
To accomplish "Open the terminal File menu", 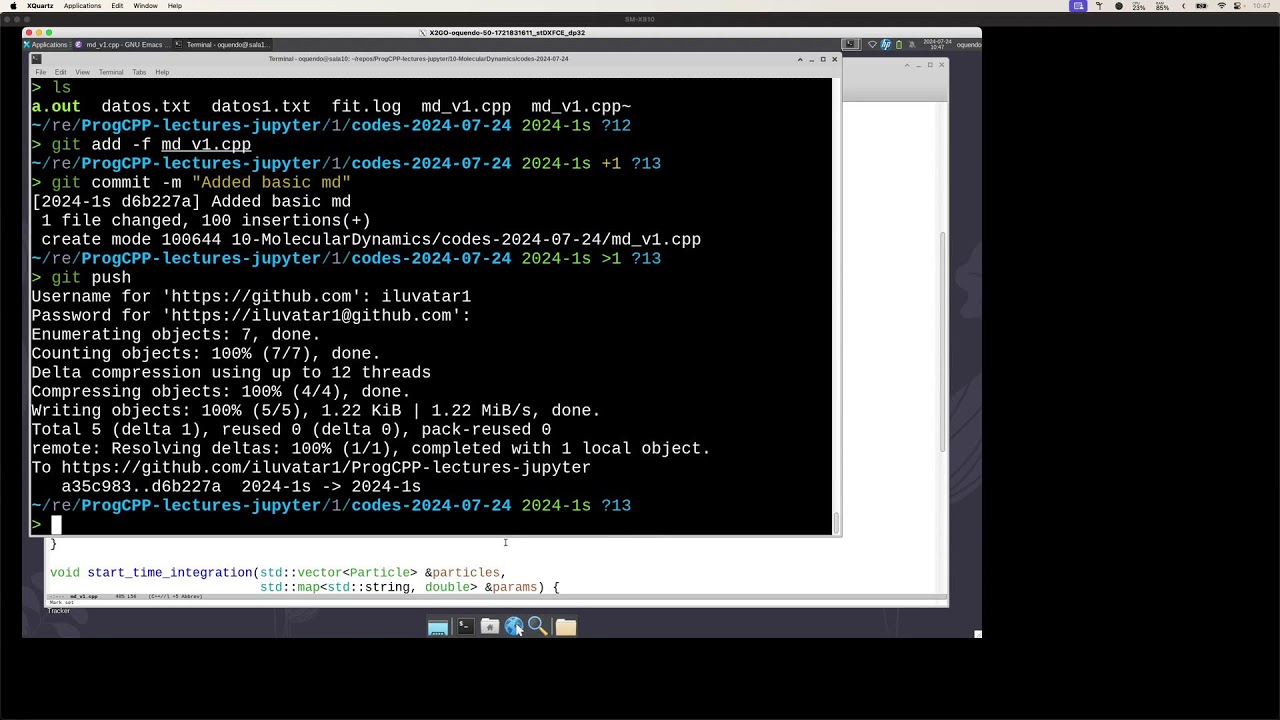I will pyautogui.click(x=41, y=72).
